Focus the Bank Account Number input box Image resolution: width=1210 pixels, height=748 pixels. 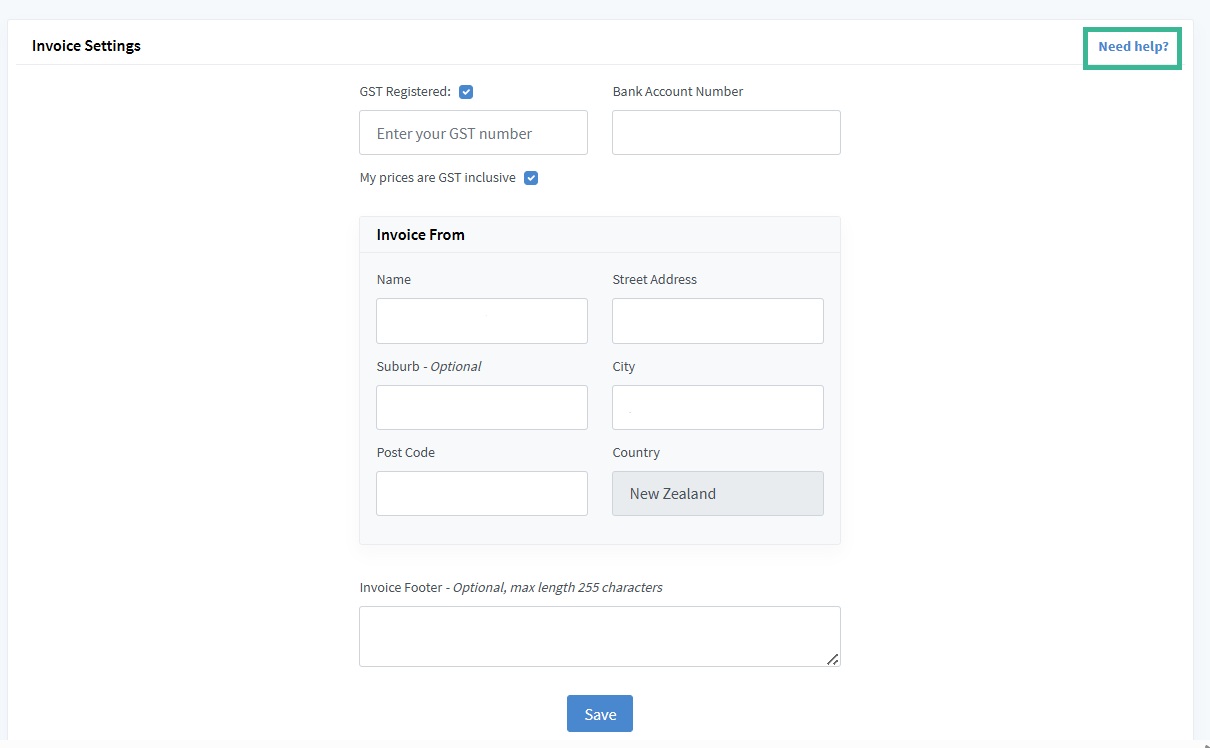click(x=726, y=133)
